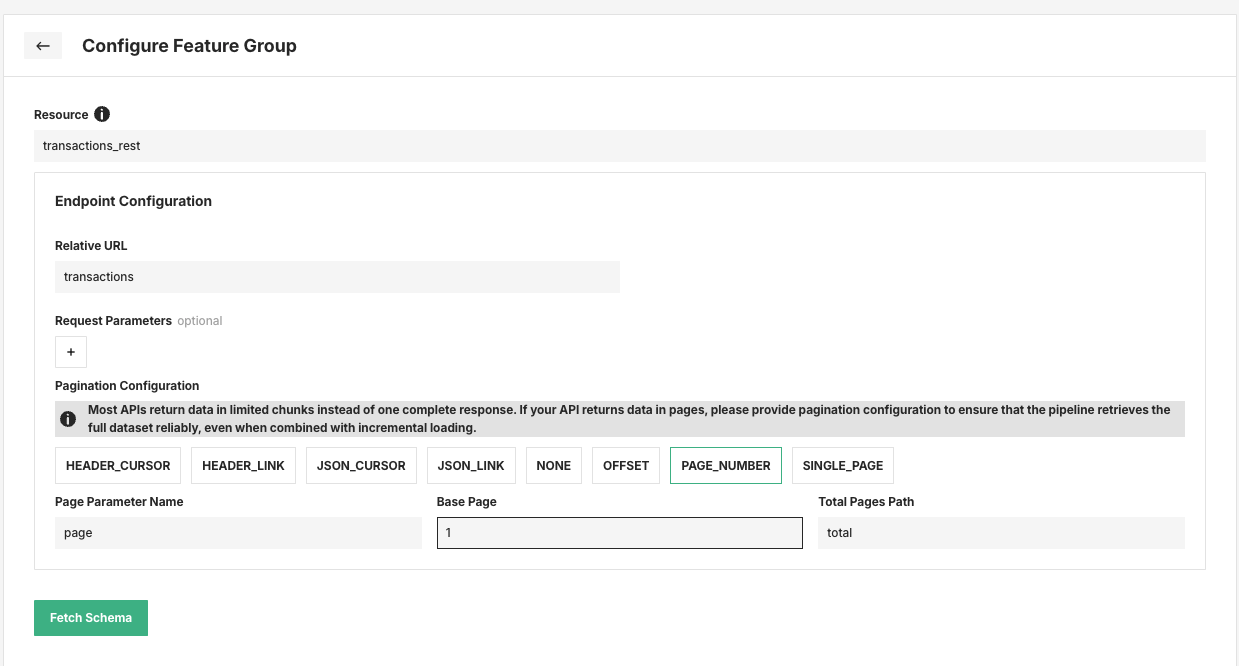The width and height of the screenshot is (1239, 666).
Task: Click the info icon next to Resource
Action: pyautogui.click(x=101, y=114)
